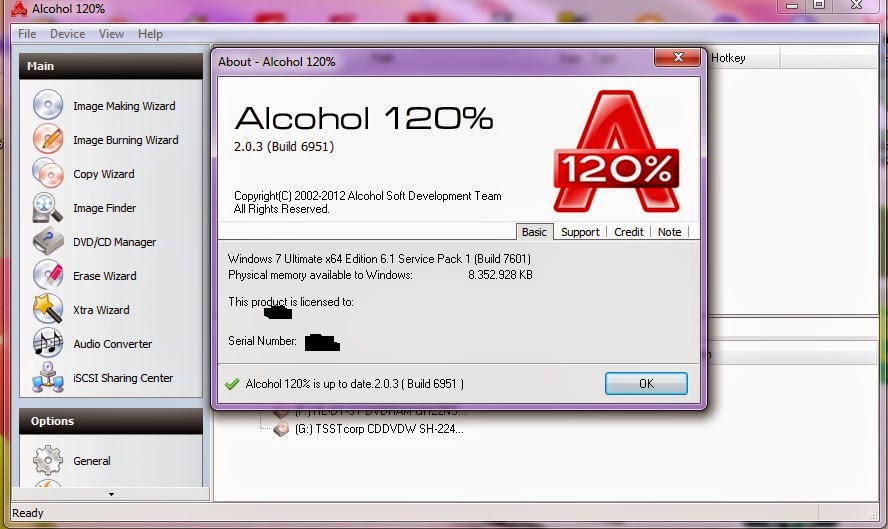Open Audio Converter music notes icon

pos(48,343)
